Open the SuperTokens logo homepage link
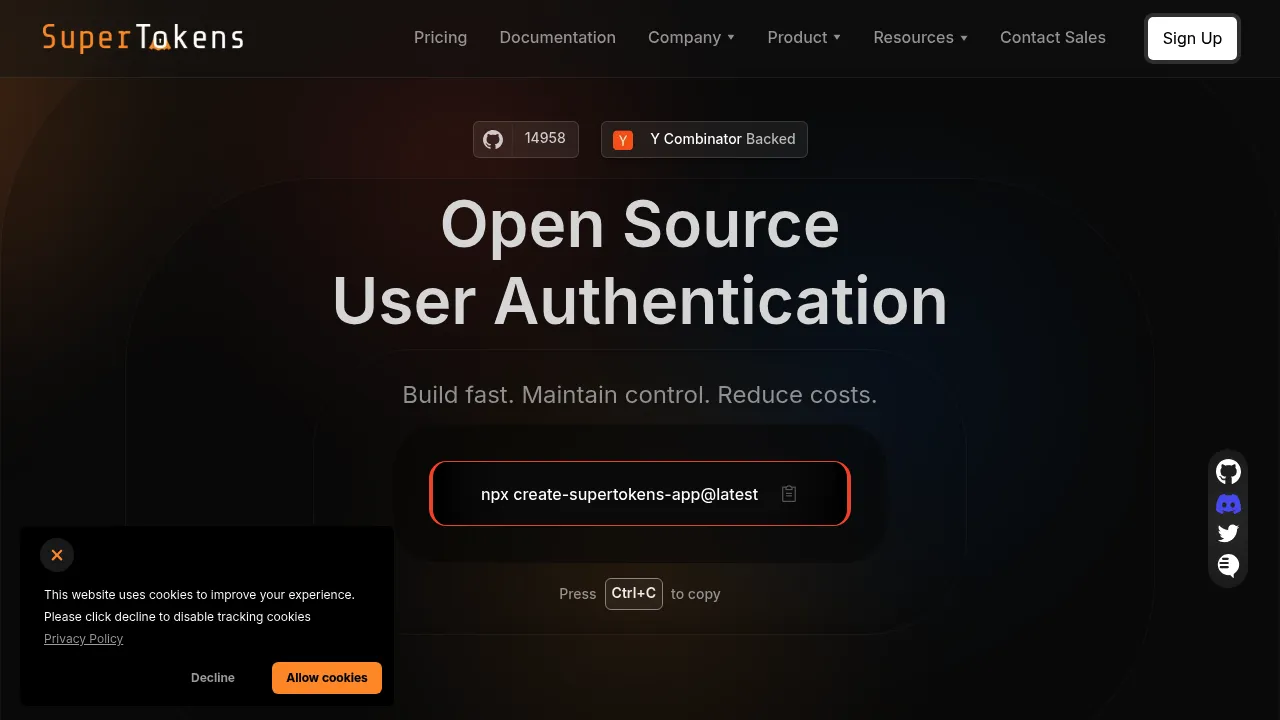 (x=143, y=38)
